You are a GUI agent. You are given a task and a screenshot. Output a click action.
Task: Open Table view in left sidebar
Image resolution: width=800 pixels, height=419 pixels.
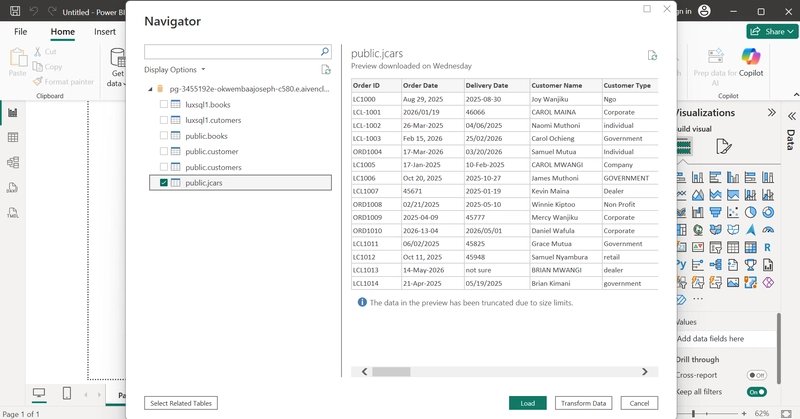[13, 137]
